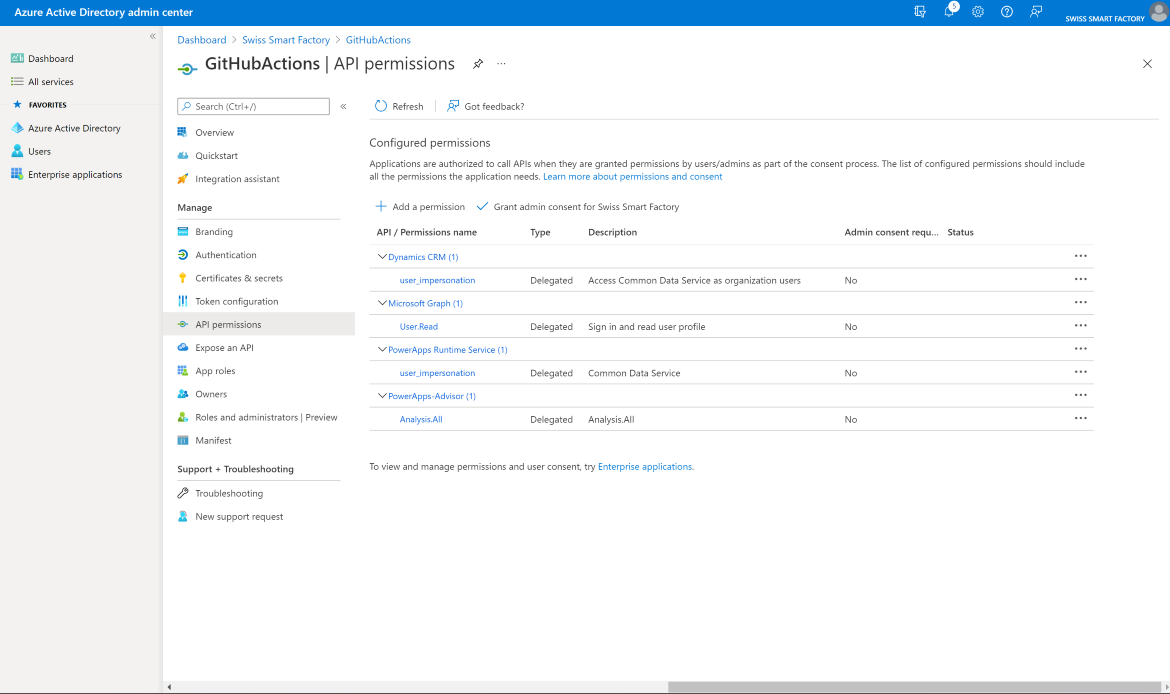
Task: Open Learn more about permissions and consent
Action: [633, 177]
